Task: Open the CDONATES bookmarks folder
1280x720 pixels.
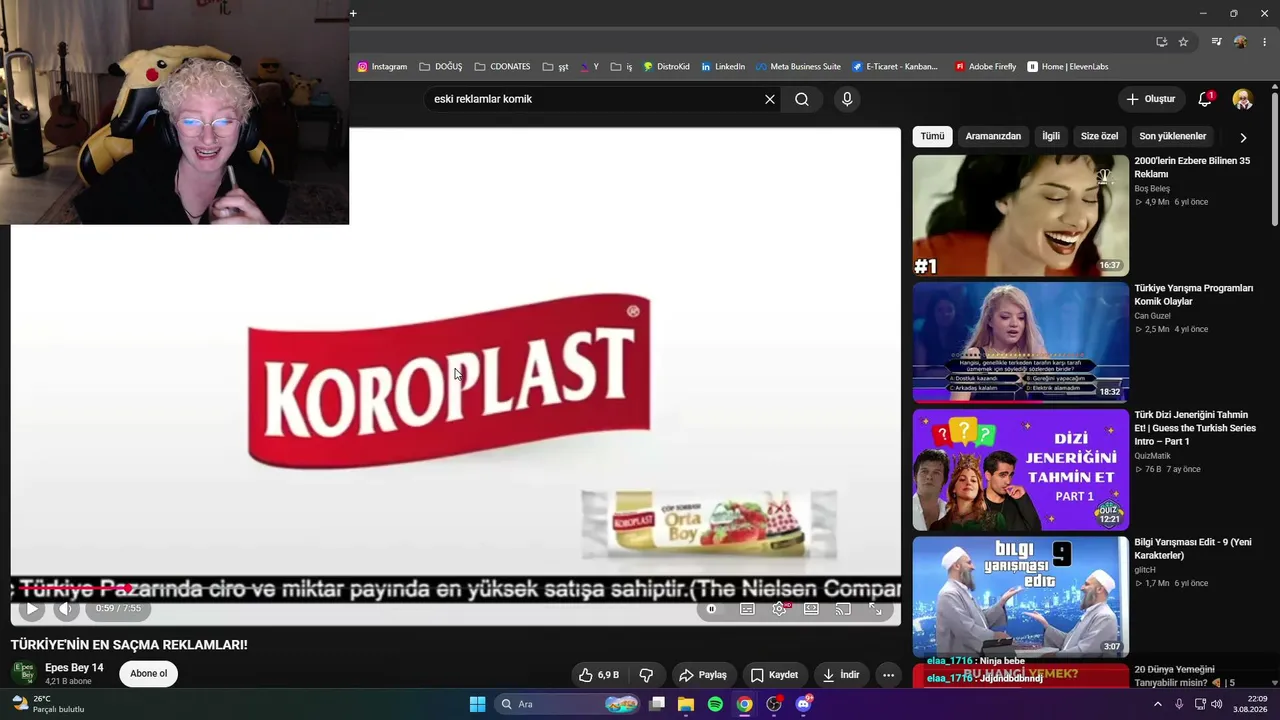Action: (502, 67)
